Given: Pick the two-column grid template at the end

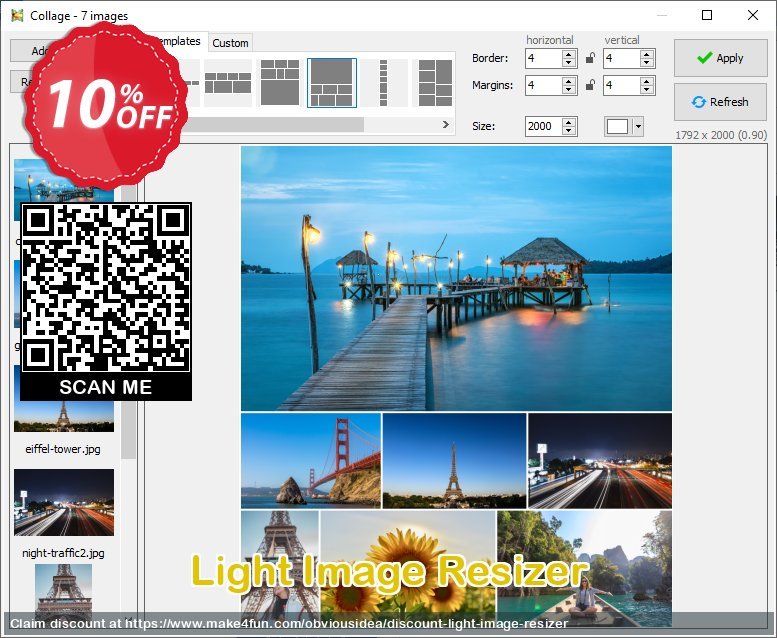Looking at the screenshot, I should pyautogui.click(x=435, y=83).
